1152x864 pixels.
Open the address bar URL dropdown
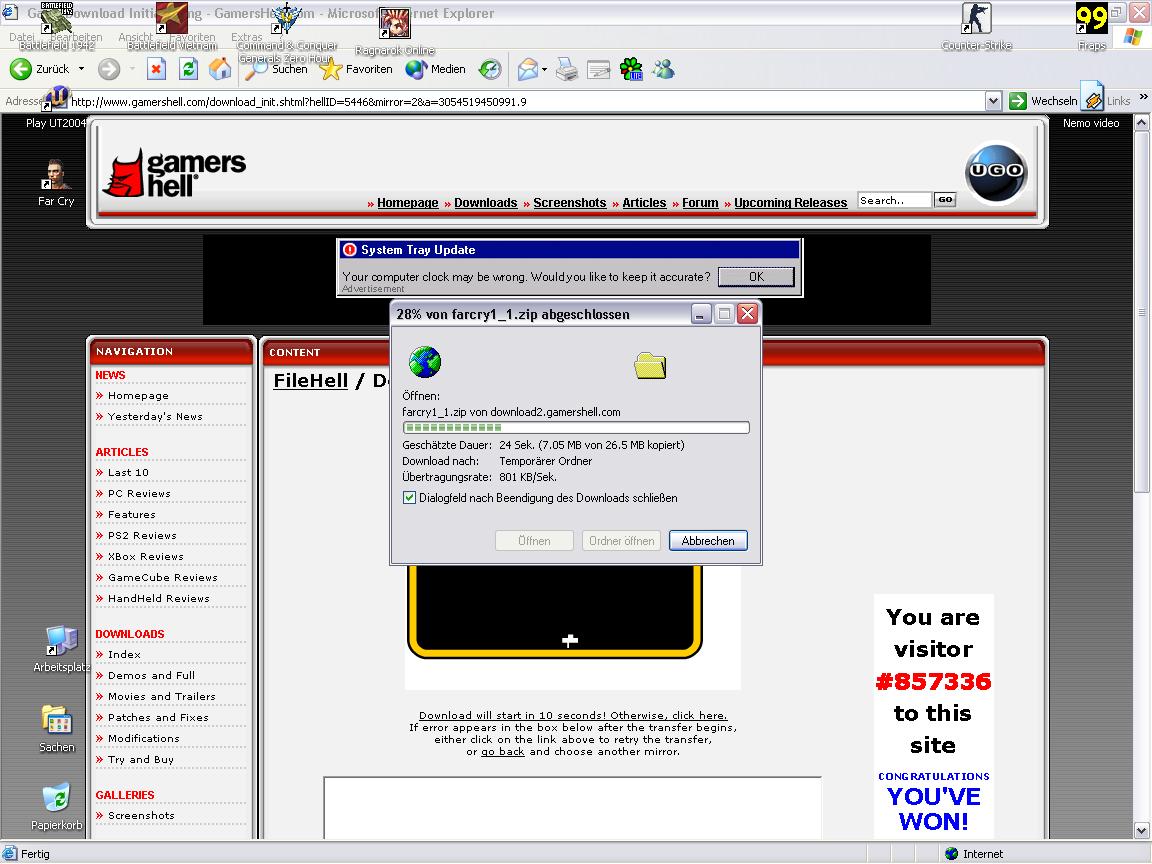(993, 101)
